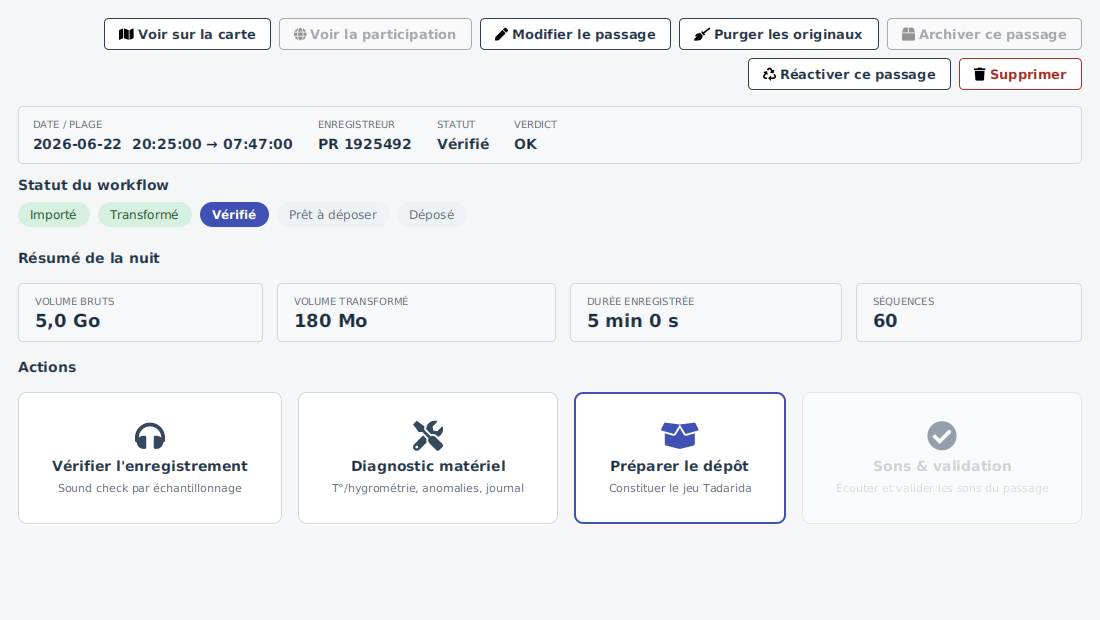Open the Diagnostic matériel action card
1100x620 pixels.
[x=428, y=458]
